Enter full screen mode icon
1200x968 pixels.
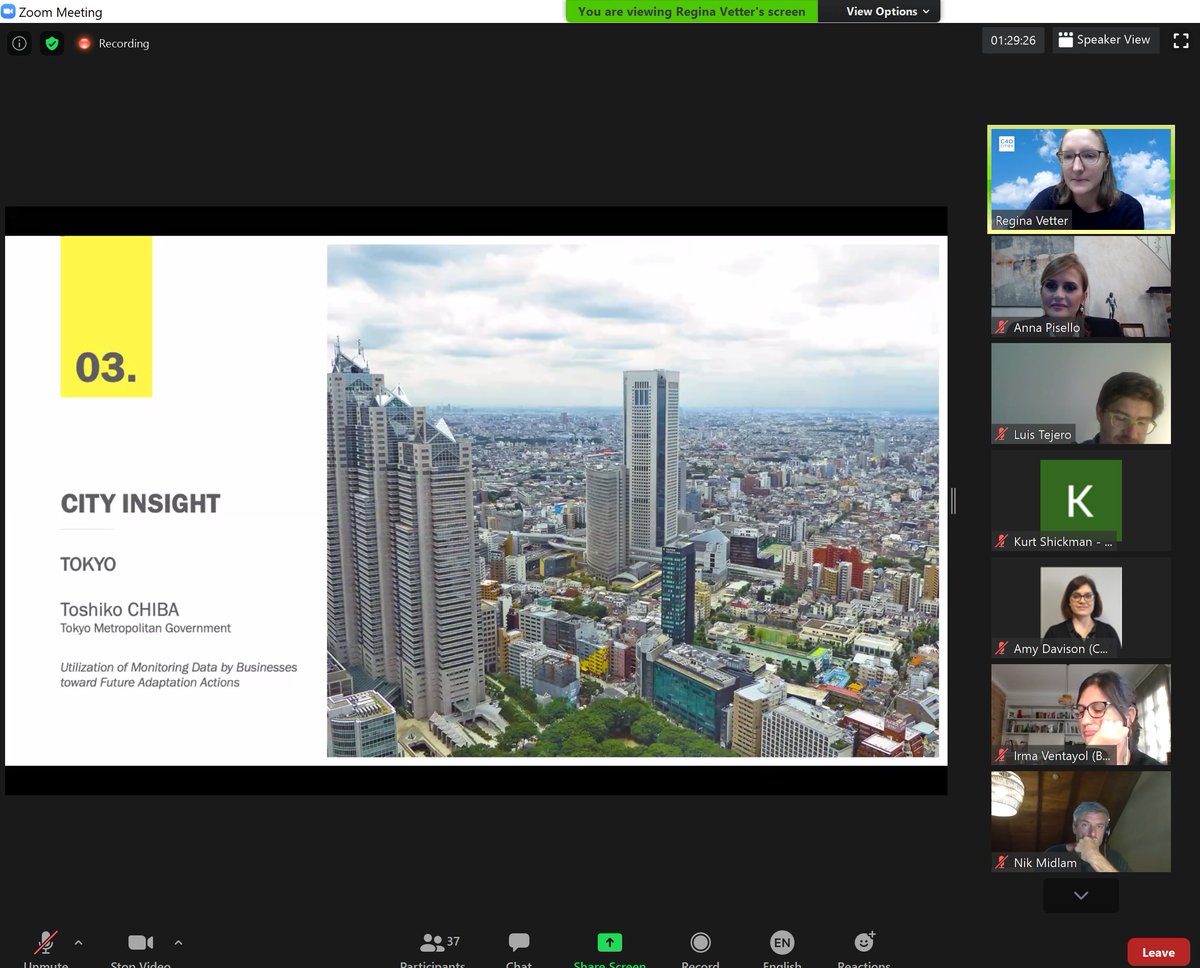(x=1181, y=40)
